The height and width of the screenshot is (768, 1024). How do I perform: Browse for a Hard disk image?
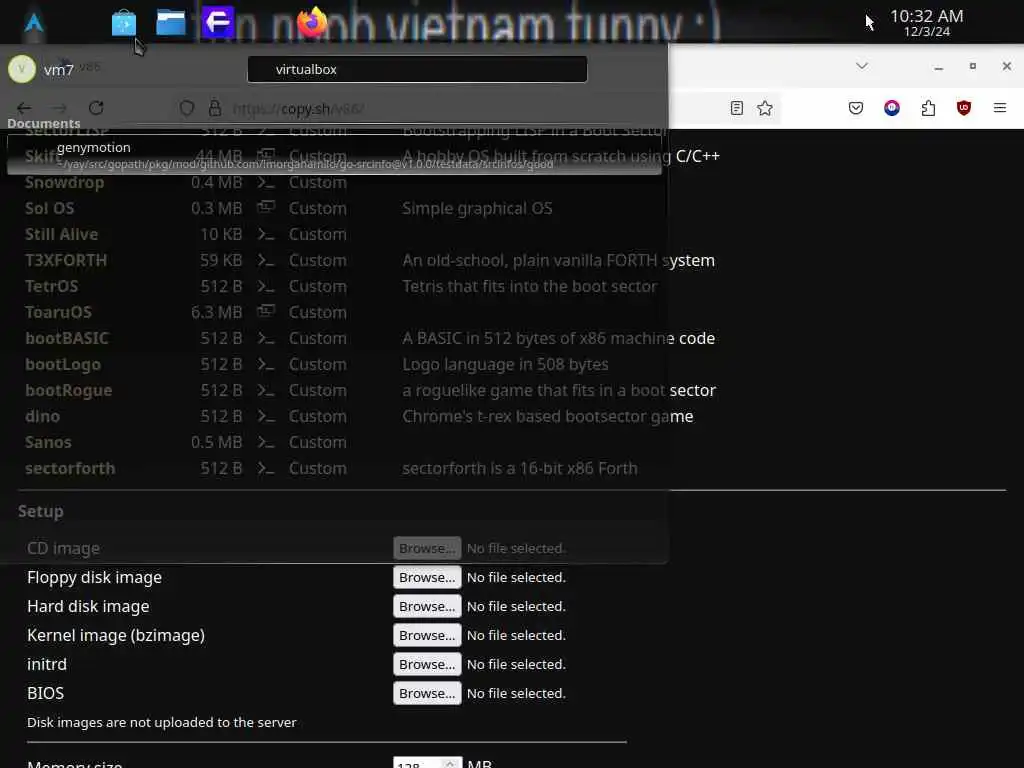(427, 607)
